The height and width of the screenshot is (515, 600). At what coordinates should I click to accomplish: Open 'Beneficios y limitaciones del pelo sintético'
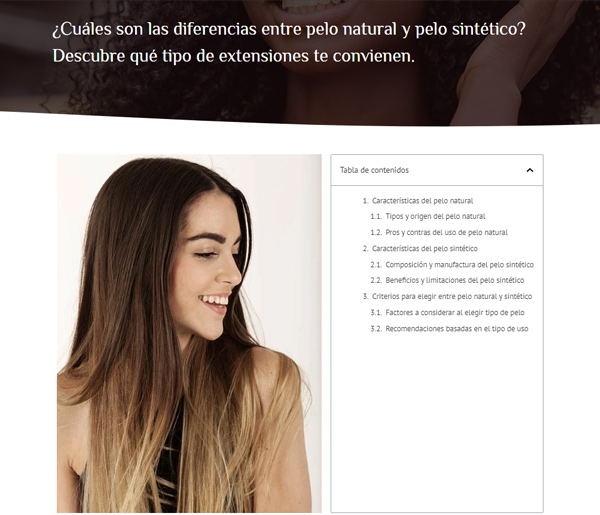pyautogui.click(x=455, y=280)
